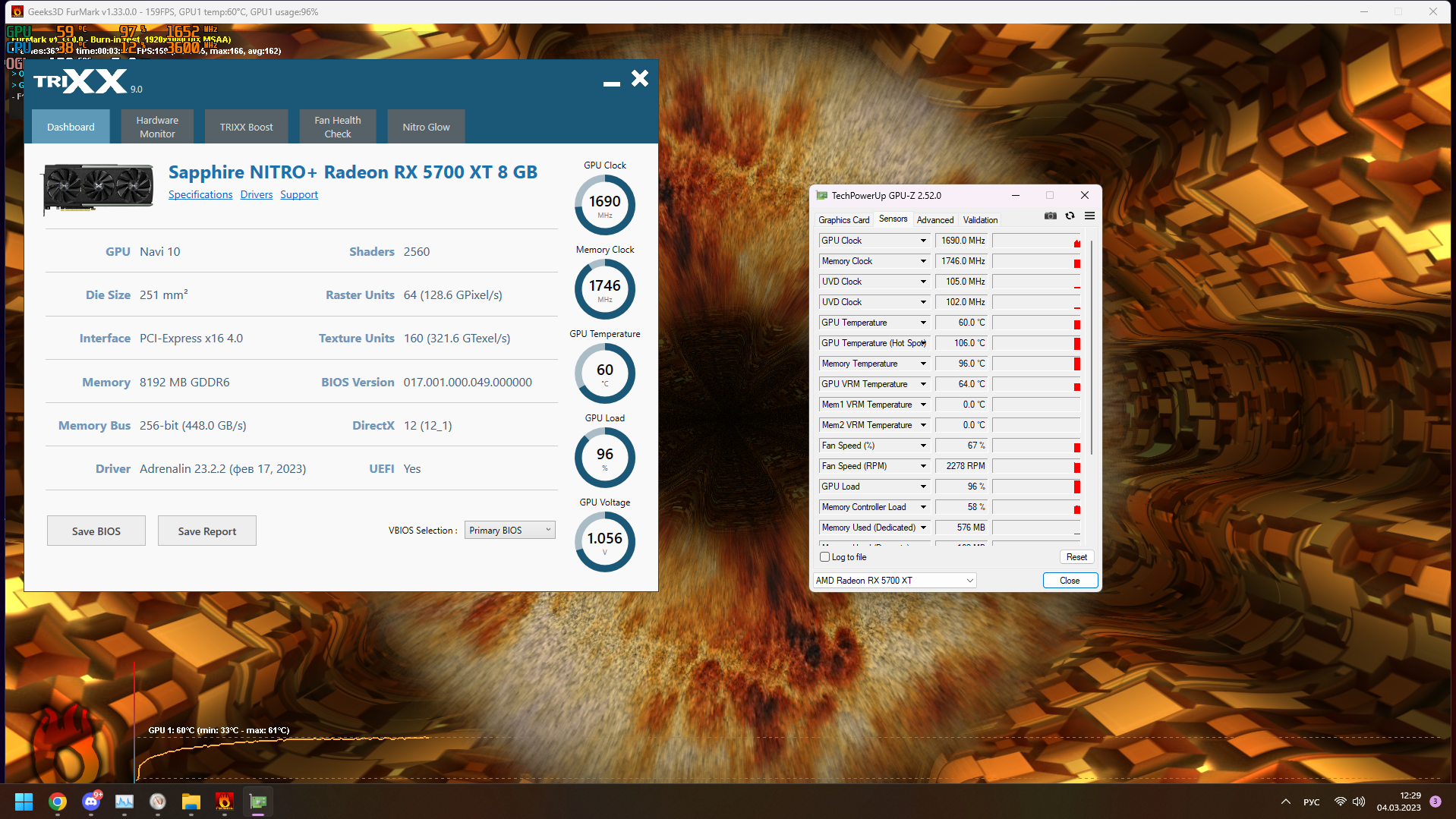Close the TRIXX window
The width and height of the screenshot is (1456, 819).
(x=640, y=78)
